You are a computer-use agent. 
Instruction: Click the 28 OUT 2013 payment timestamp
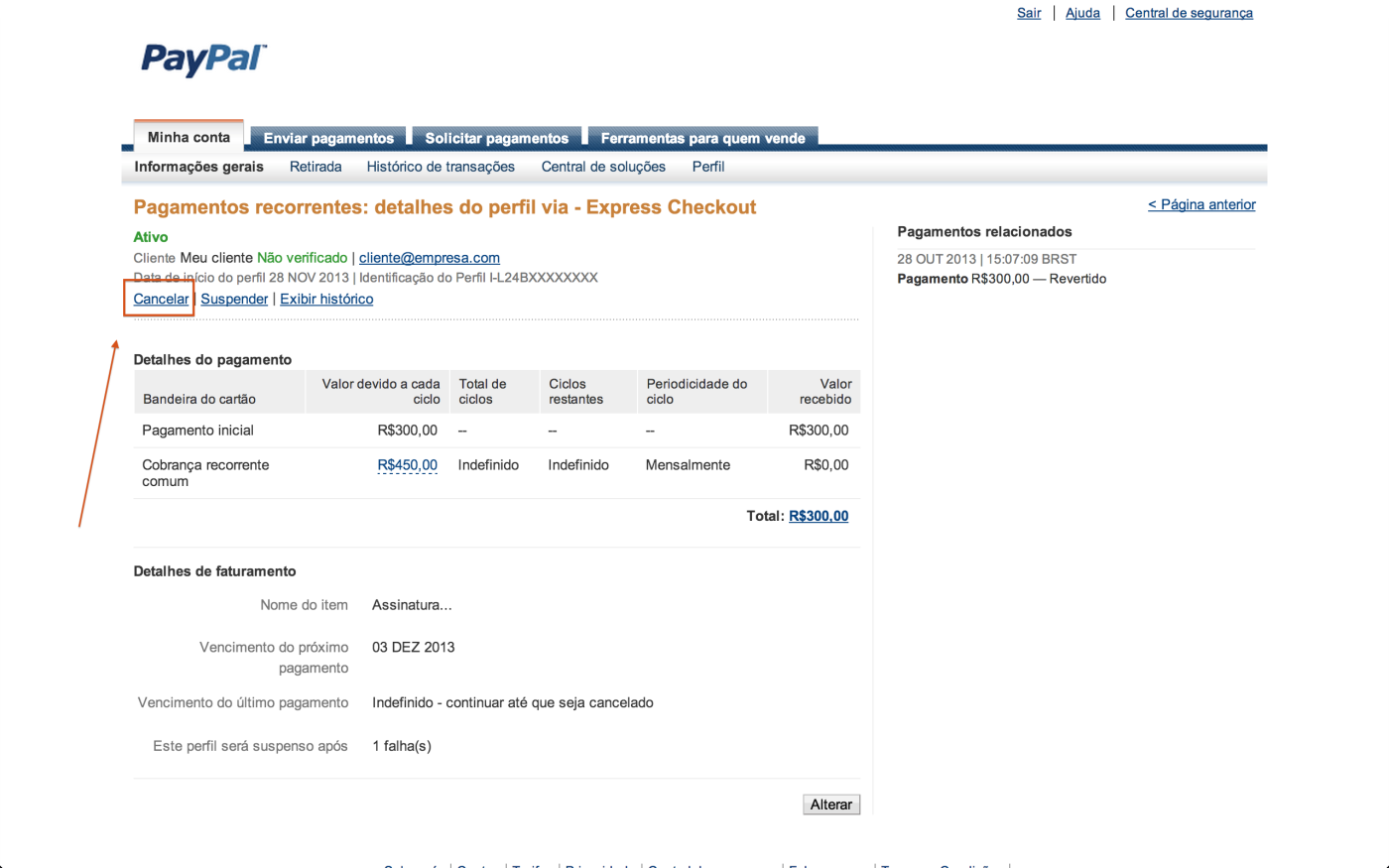pos(987,259)
